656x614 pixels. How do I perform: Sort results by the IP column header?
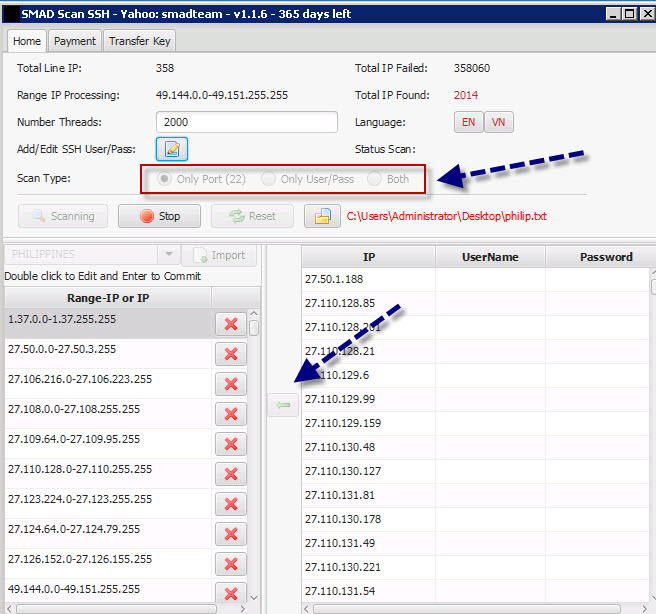click(369, 257)
